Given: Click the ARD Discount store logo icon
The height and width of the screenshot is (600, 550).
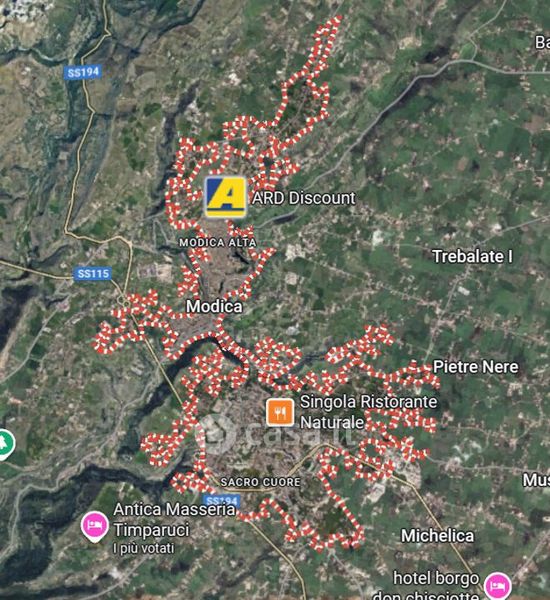Looking at the screenshot, I should point(225,197).
